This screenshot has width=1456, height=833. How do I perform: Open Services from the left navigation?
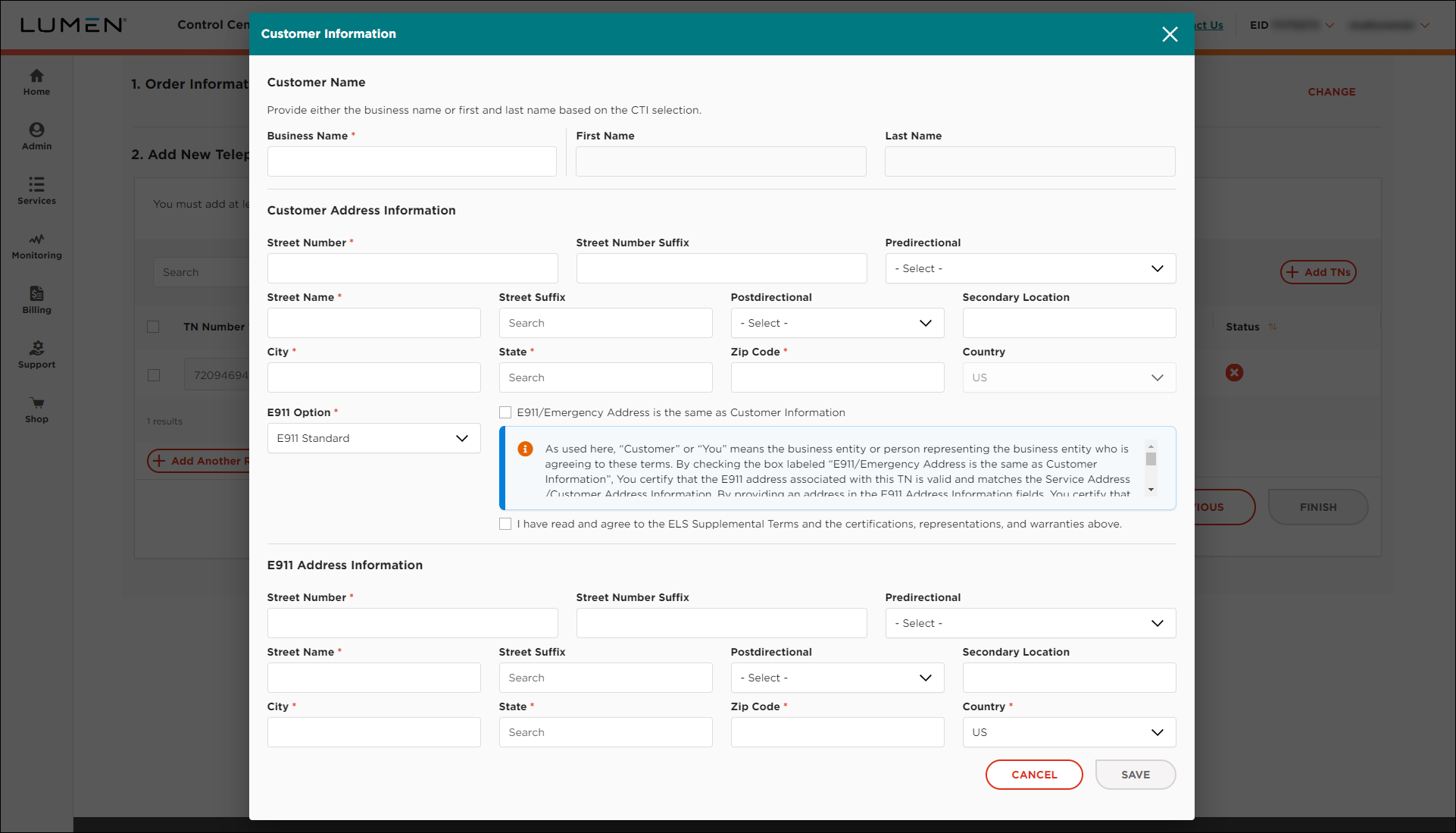point(36,189)
